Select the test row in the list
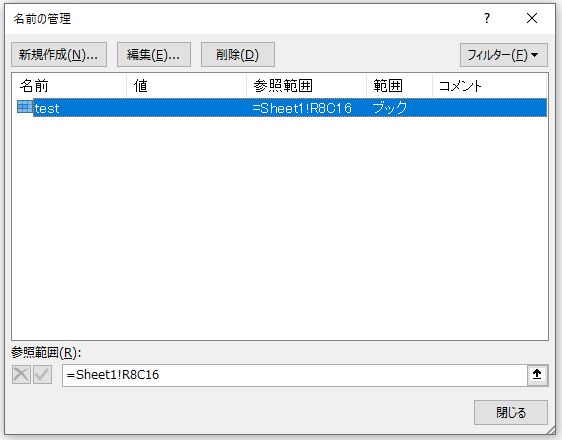The height and width of the screenshot is (440, 562). (282, 107)
